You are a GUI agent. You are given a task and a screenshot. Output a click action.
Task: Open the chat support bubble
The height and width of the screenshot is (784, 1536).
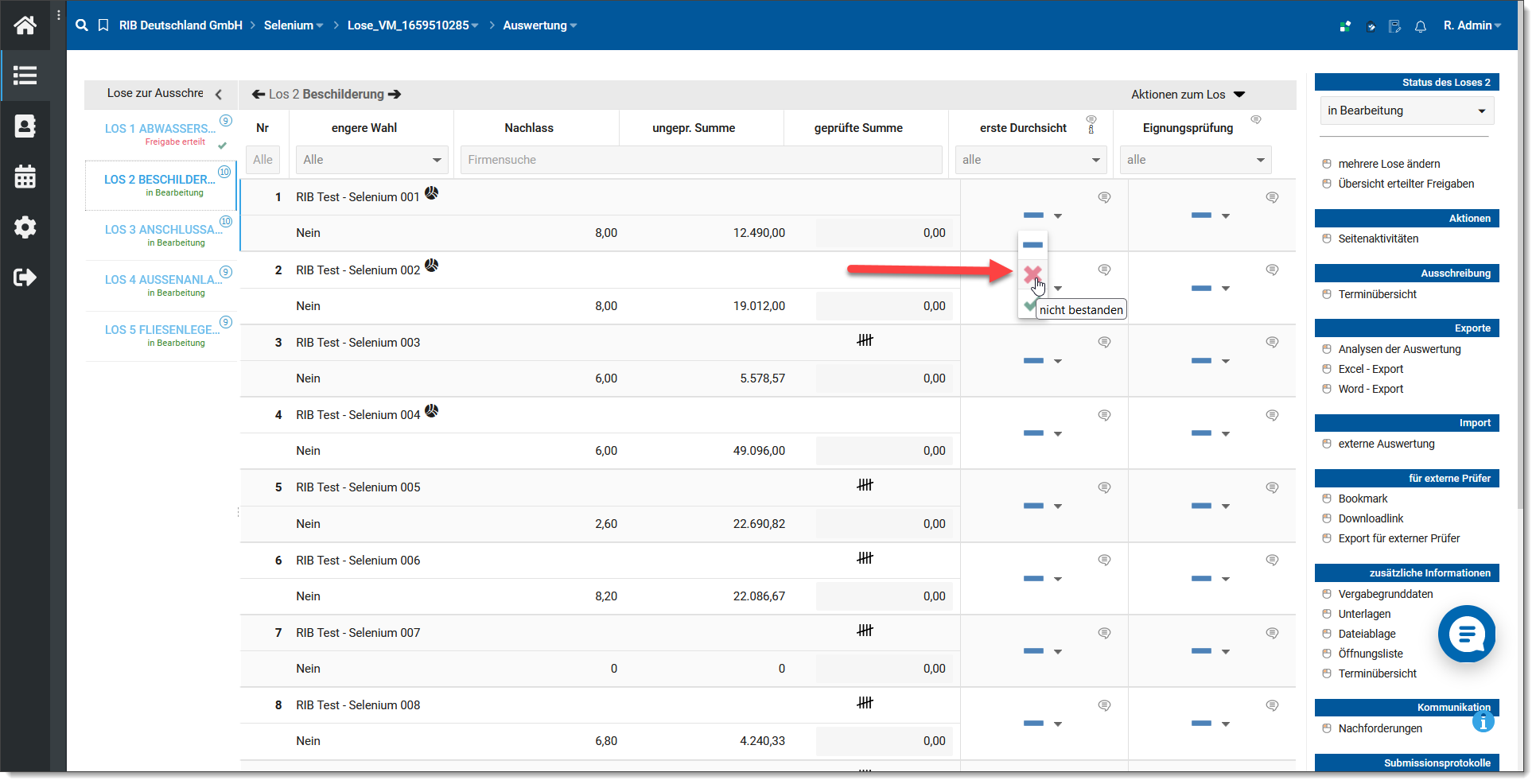1466,634
